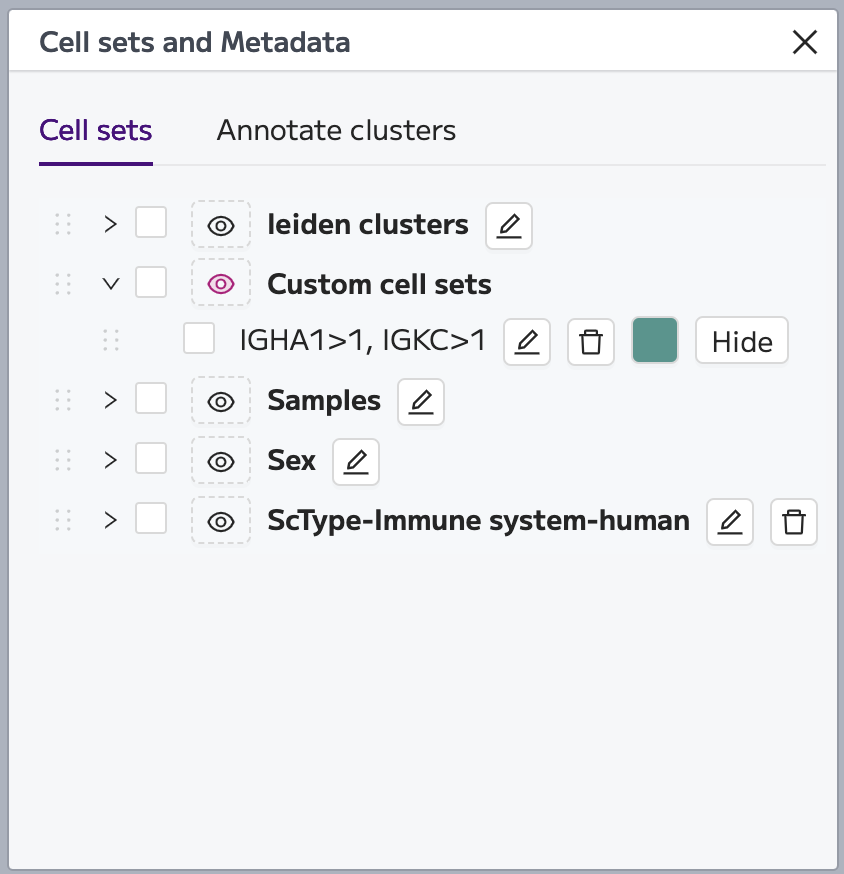
Task: Open the teal color swatch picker
Action: click(655, 340)
